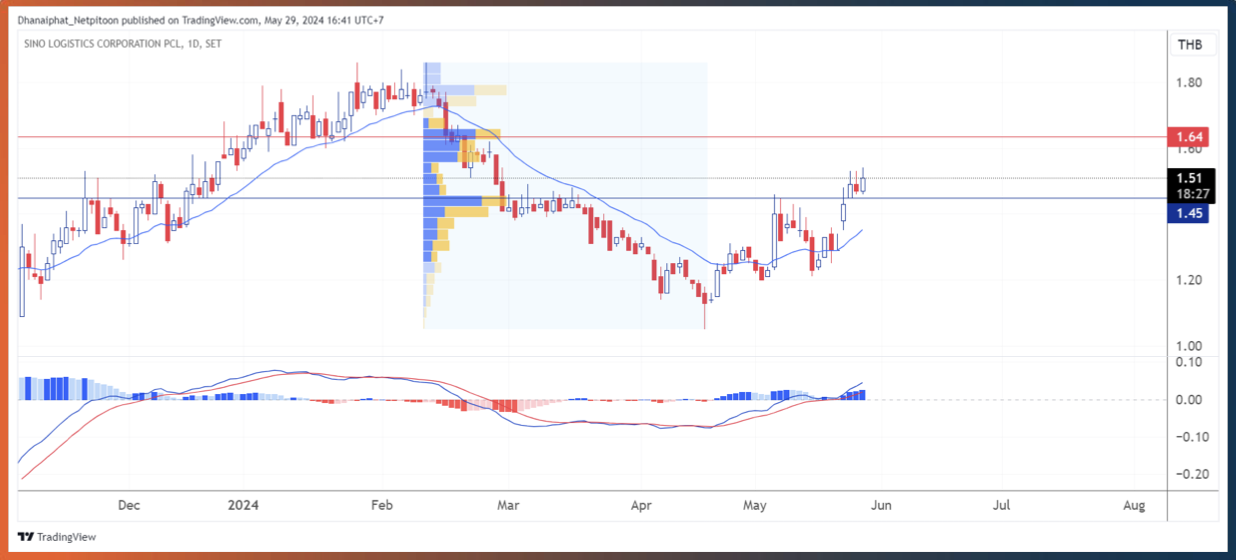Click the Jul label on time axis
The height and width of the screenshot is (560, 1236).
pos(1001,506)
